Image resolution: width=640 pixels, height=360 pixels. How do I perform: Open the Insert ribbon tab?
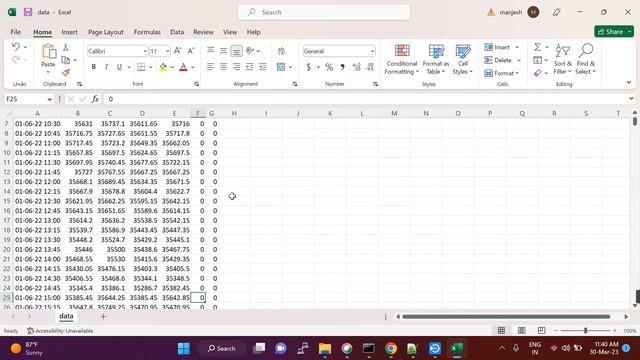pos(69,32)
